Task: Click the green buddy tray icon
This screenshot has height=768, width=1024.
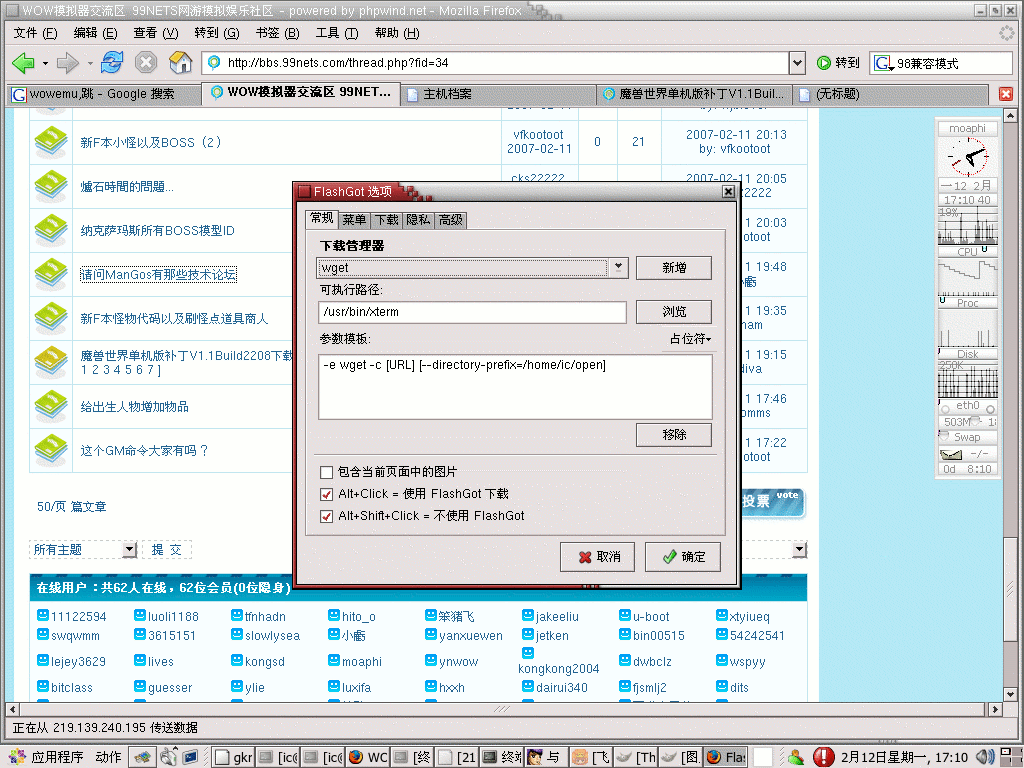Action: 796,757
